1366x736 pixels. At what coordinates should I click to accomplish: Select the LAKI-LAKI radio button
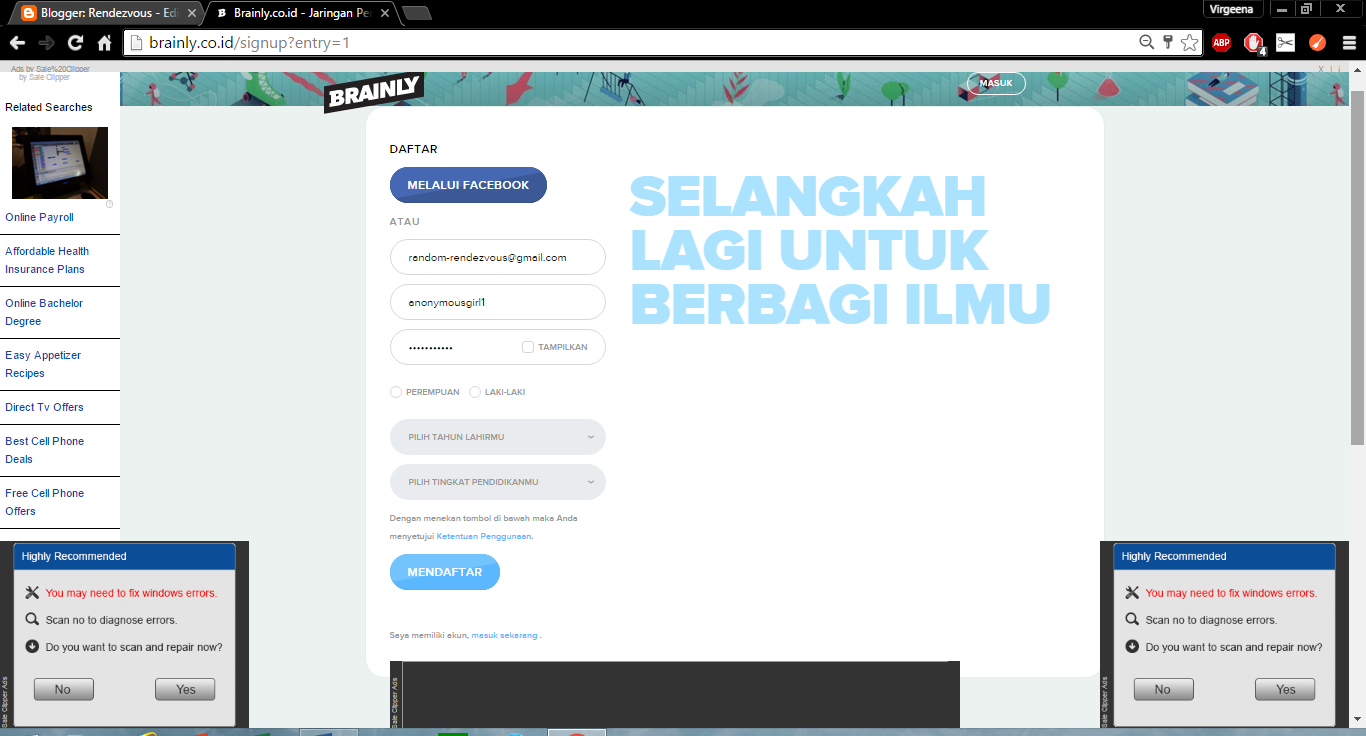pyautogui.click(x=475, y=392)
